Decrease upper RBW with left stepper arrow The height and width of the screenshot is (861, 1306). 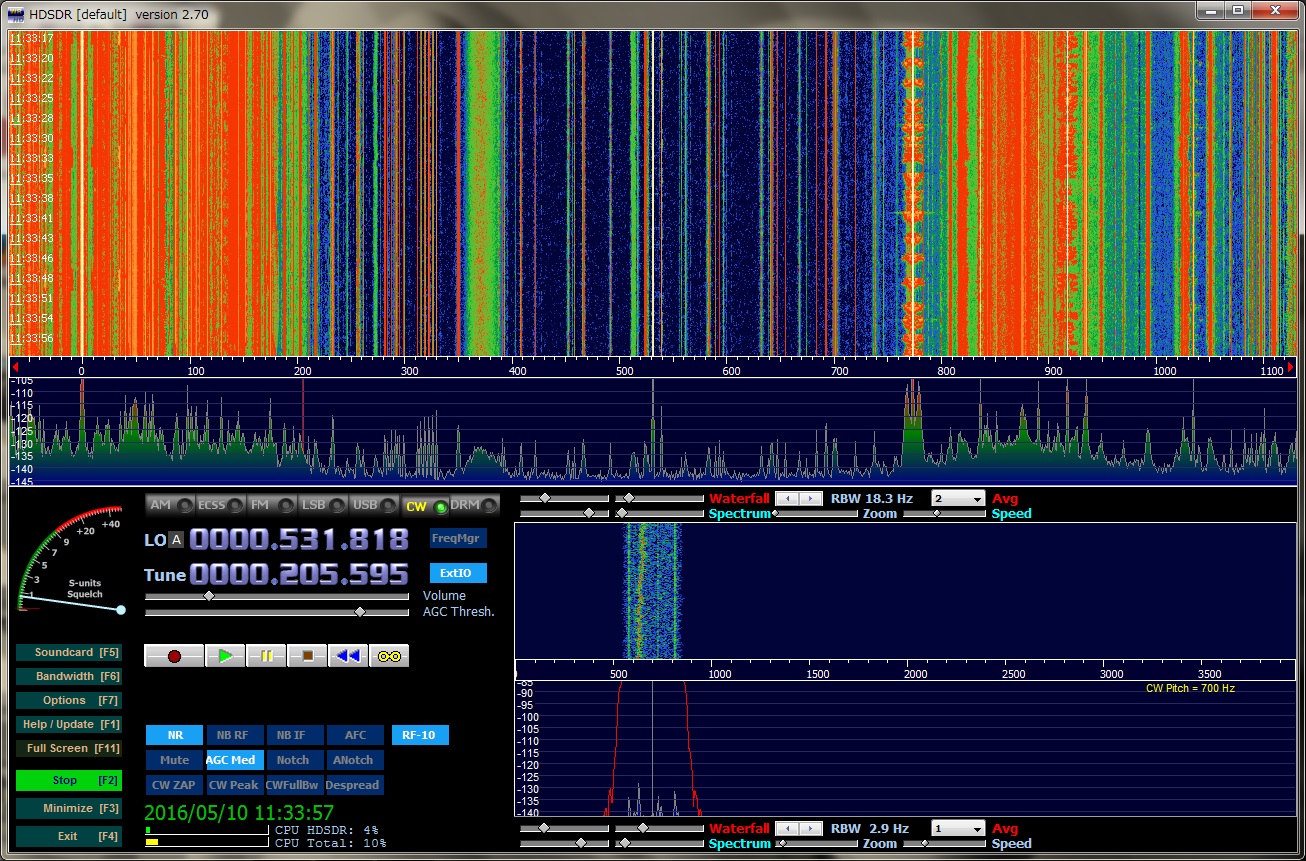click(787, 498)
